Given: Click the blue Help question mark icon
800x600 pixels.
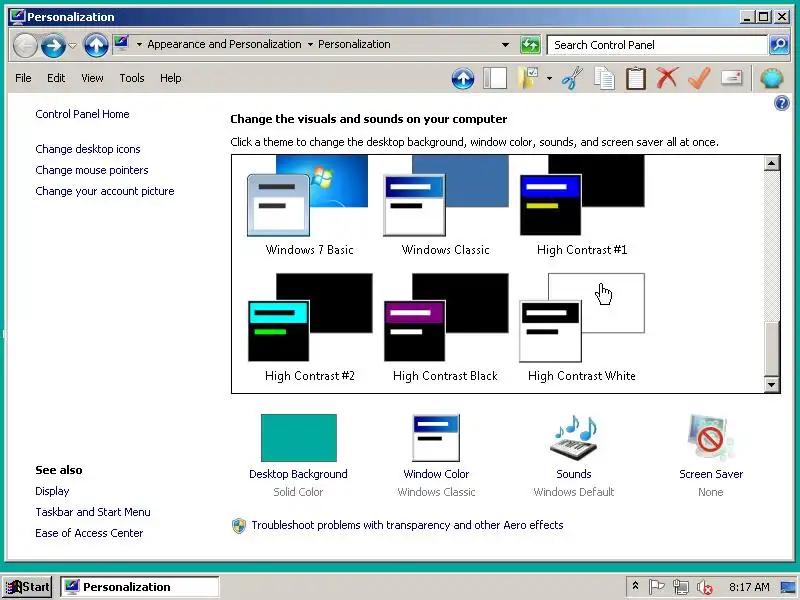Looking at the screenshot, I should (782, 104).
